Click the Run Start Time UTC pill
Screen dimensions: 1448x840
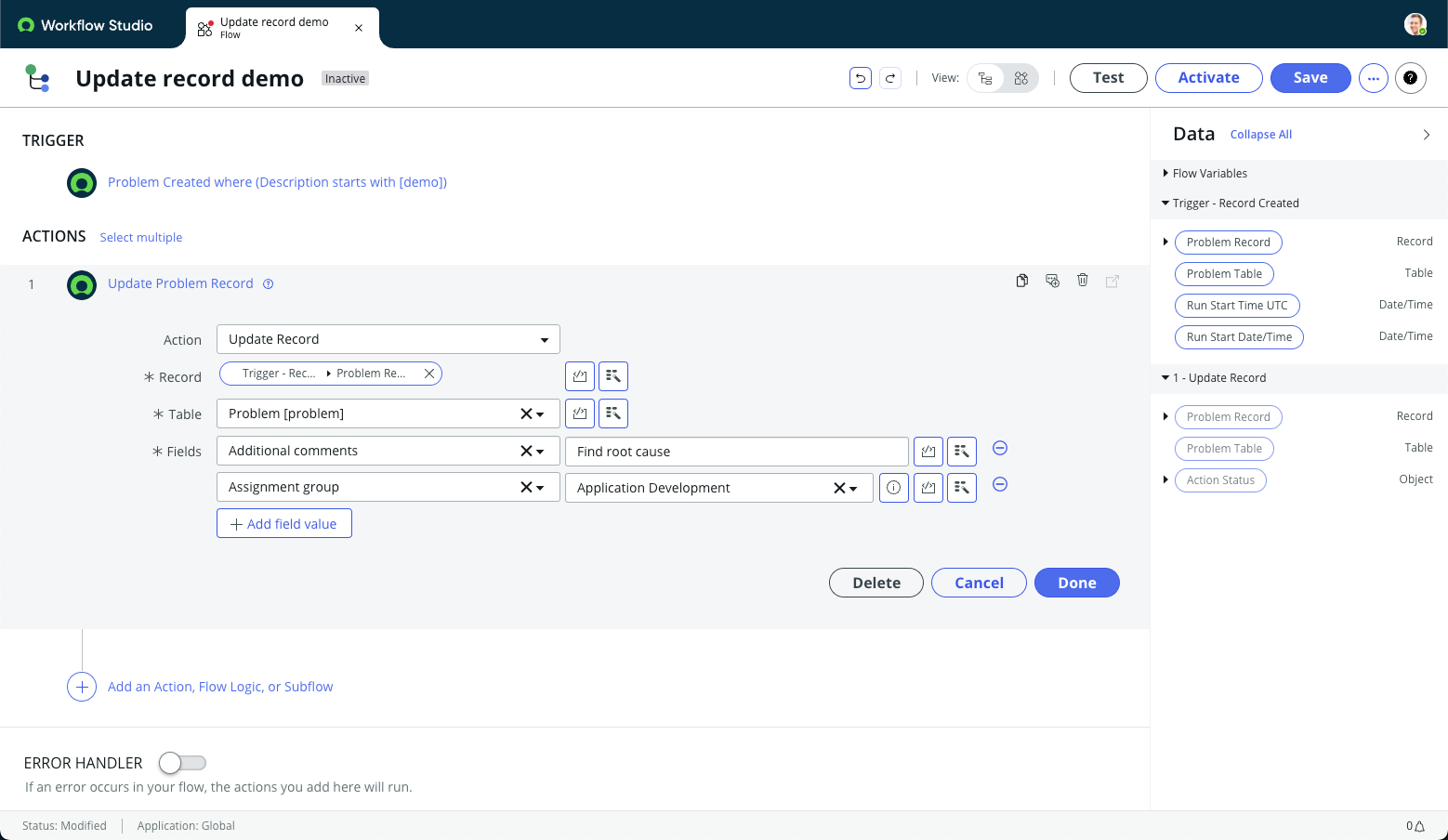[x=1237, y=306]
